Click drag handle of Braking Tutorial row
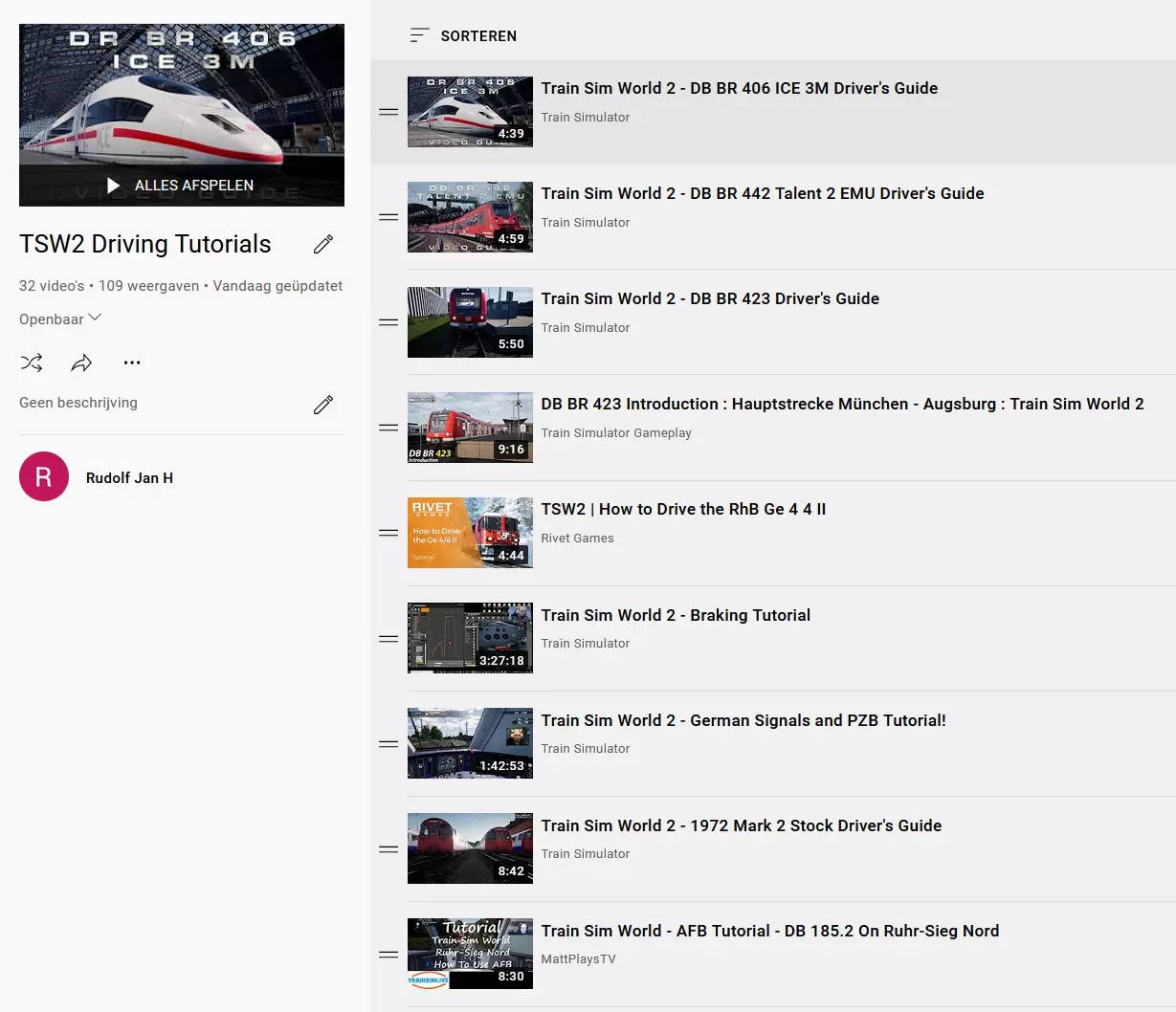The width and height of the screenshot is (1176, 1012). (388, 639)
